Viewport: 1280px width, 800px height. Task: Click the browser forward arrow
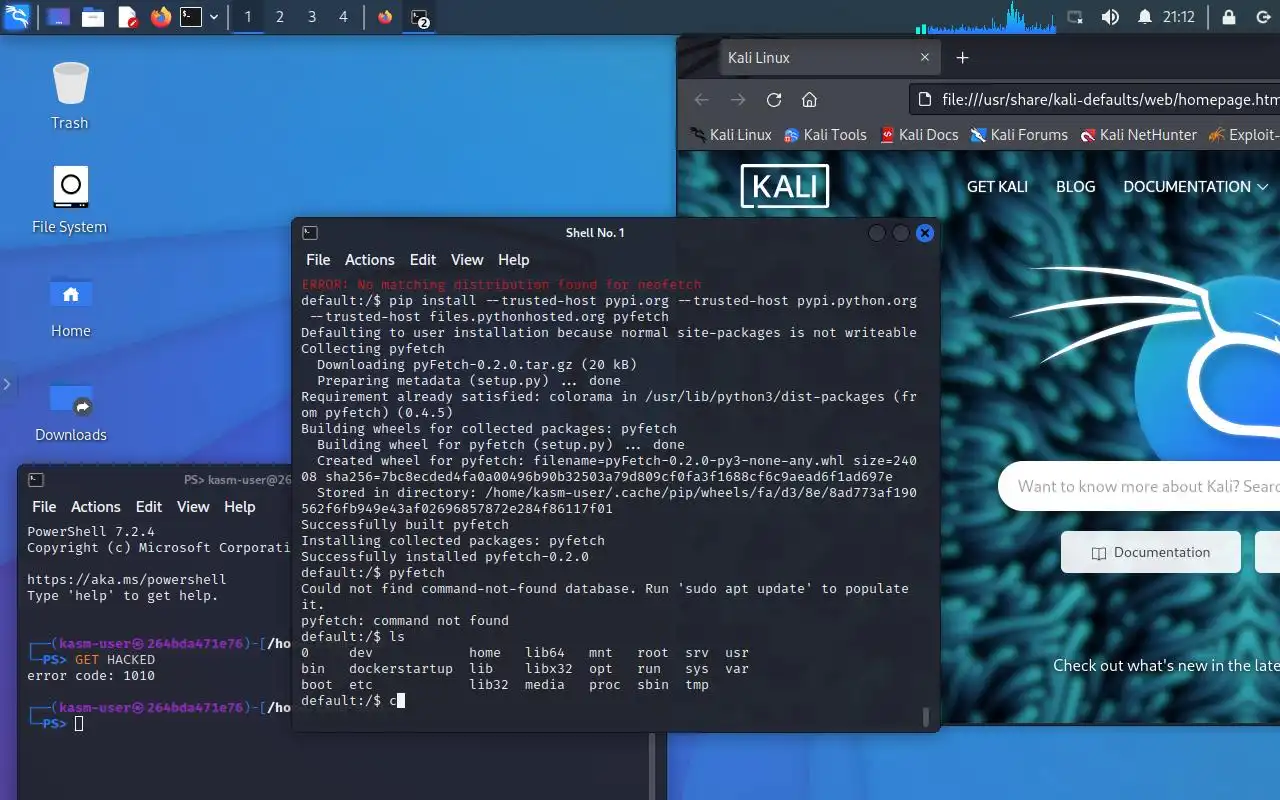[x=738, y=99]
